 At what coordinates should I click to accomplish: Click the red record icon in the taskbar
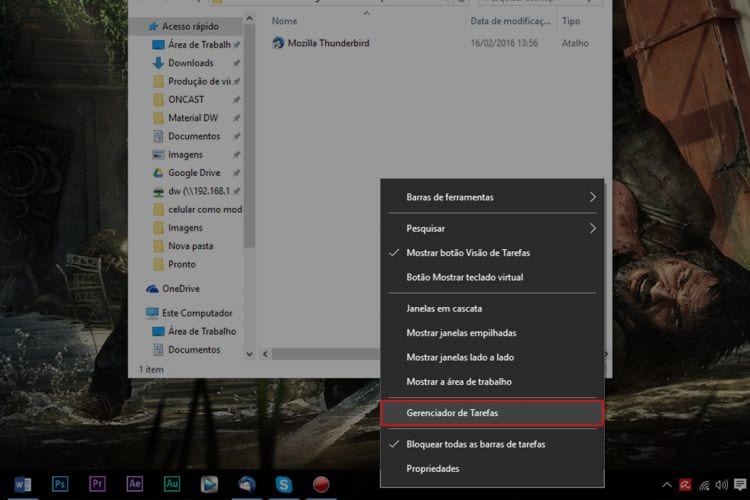(x=321, y=484)
